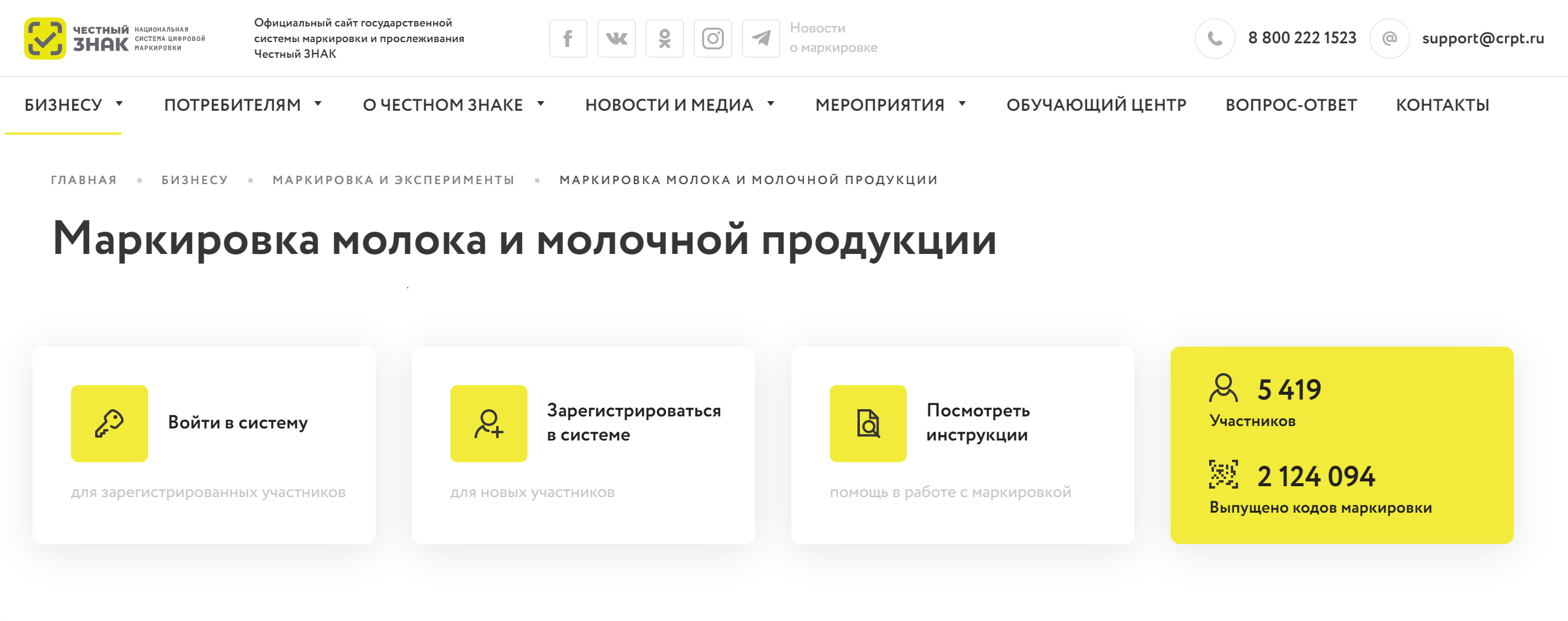Viewport: 1568px width, 621px height.
Task: Click ГЛАВНАЯ in the breadcrumbs
Action: coord(83,180)
